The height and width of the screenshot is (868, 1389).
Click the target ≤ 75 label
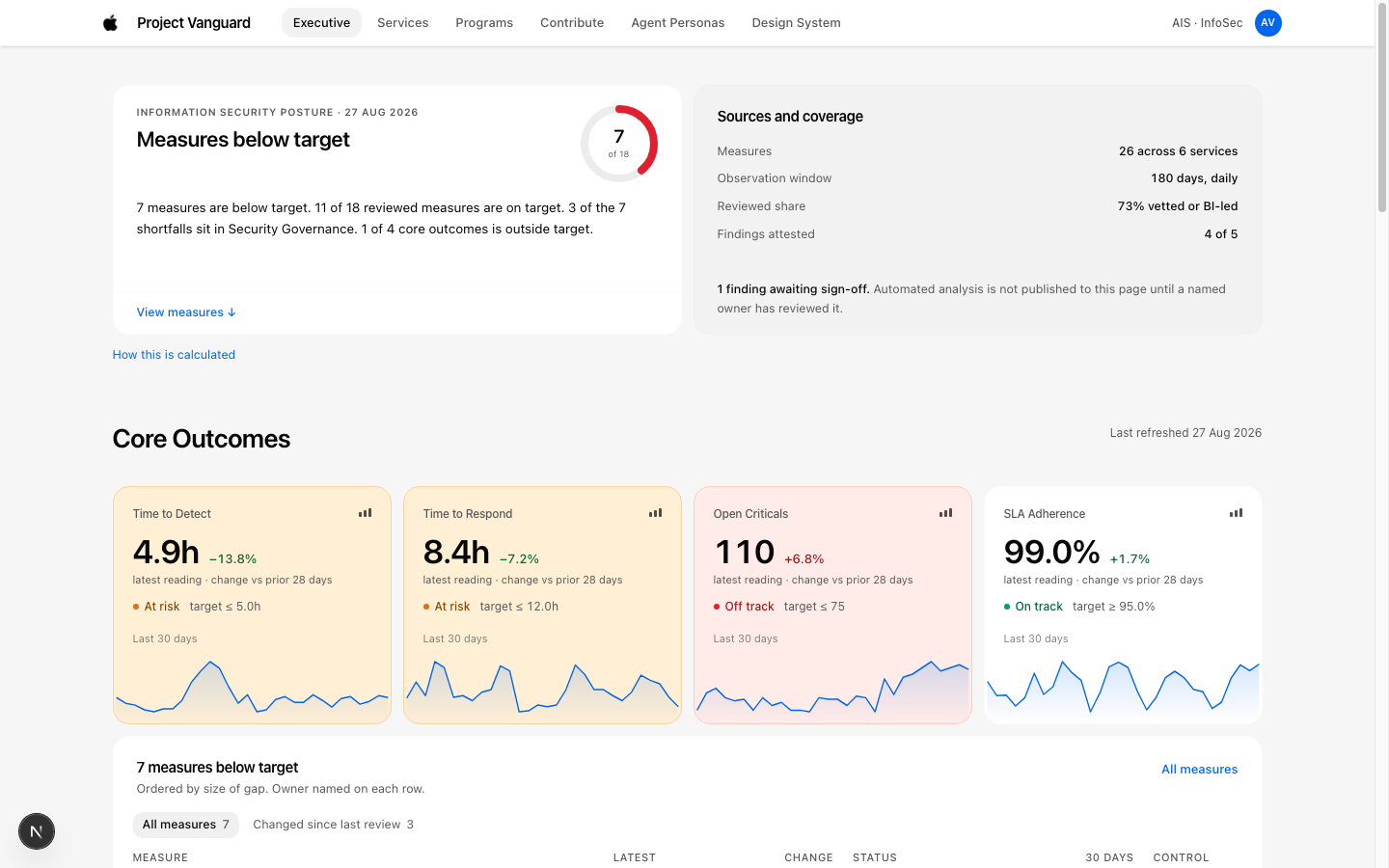814,607
